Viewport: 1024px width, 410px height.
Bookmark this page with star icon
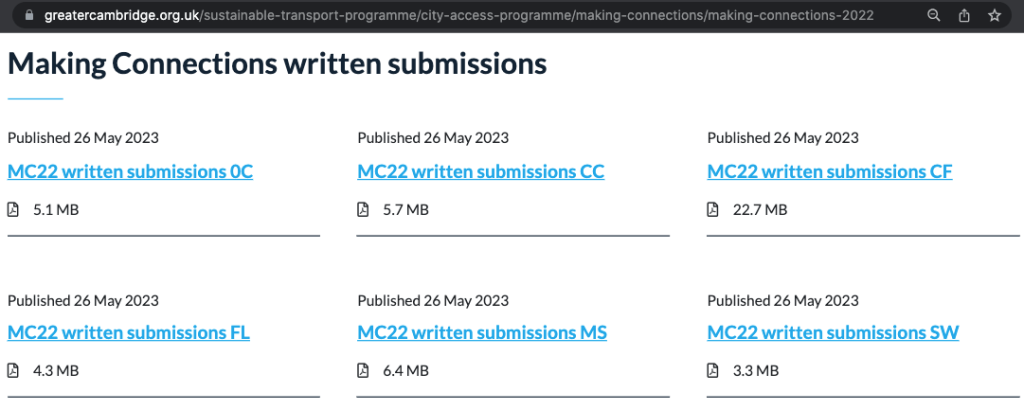(x=994, y=15)
